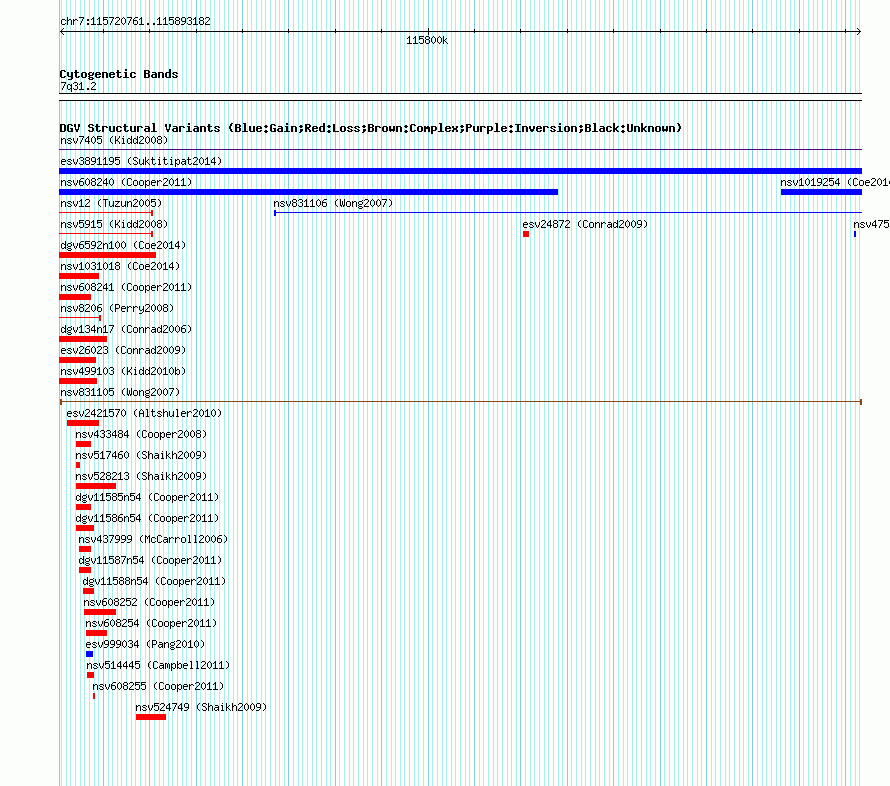Open the dgv6592n100 (Coe2014) variant
This screenshot has width=890, height=786.
tap(123, 245)
